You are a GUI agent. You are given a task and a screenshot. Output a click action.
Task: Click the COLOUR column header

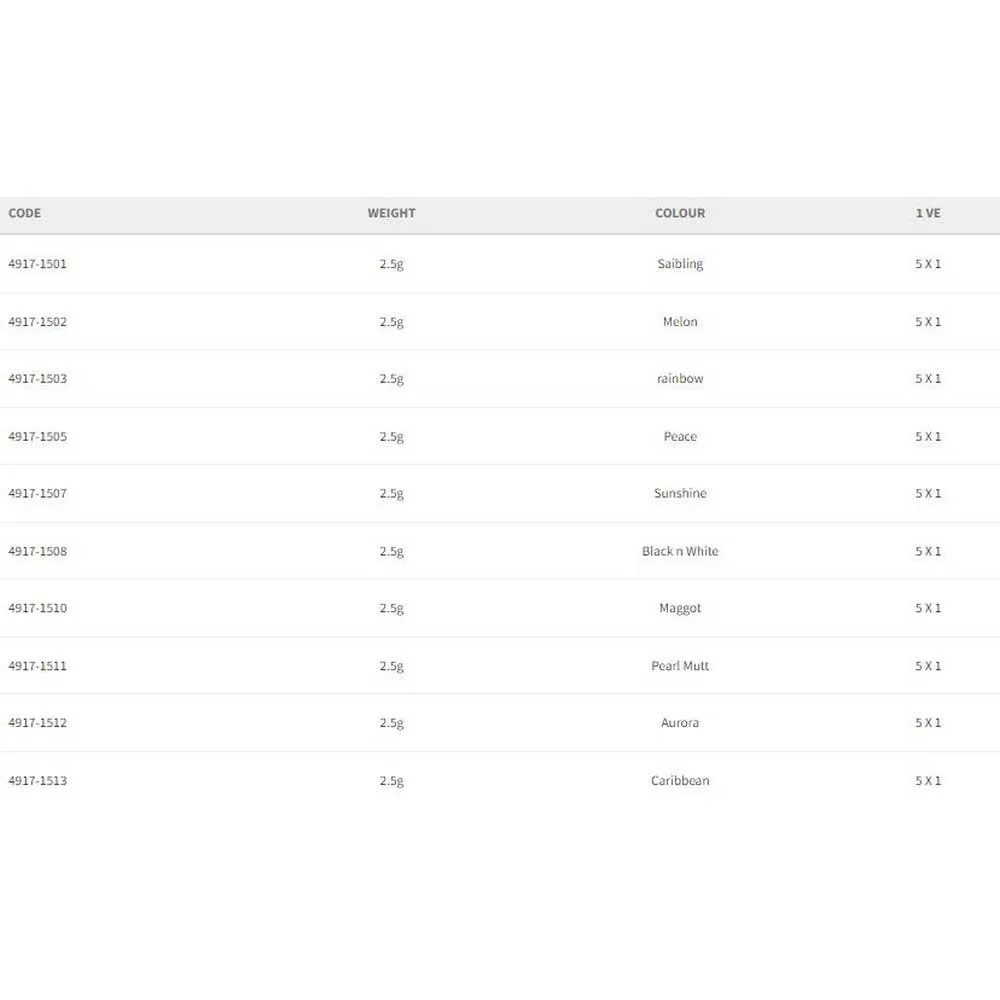click(x=680, y=213)
